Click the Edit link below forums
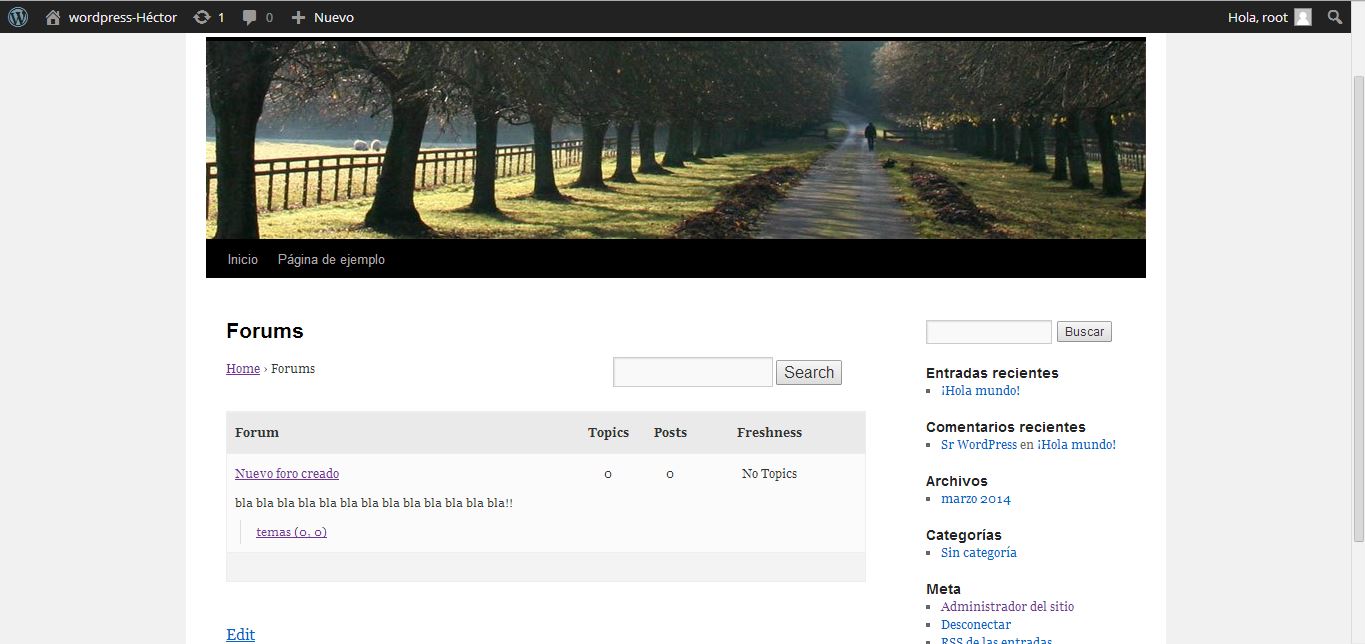Image resolution: width=1365 pixels, height=644 pixels. (240, 634)
